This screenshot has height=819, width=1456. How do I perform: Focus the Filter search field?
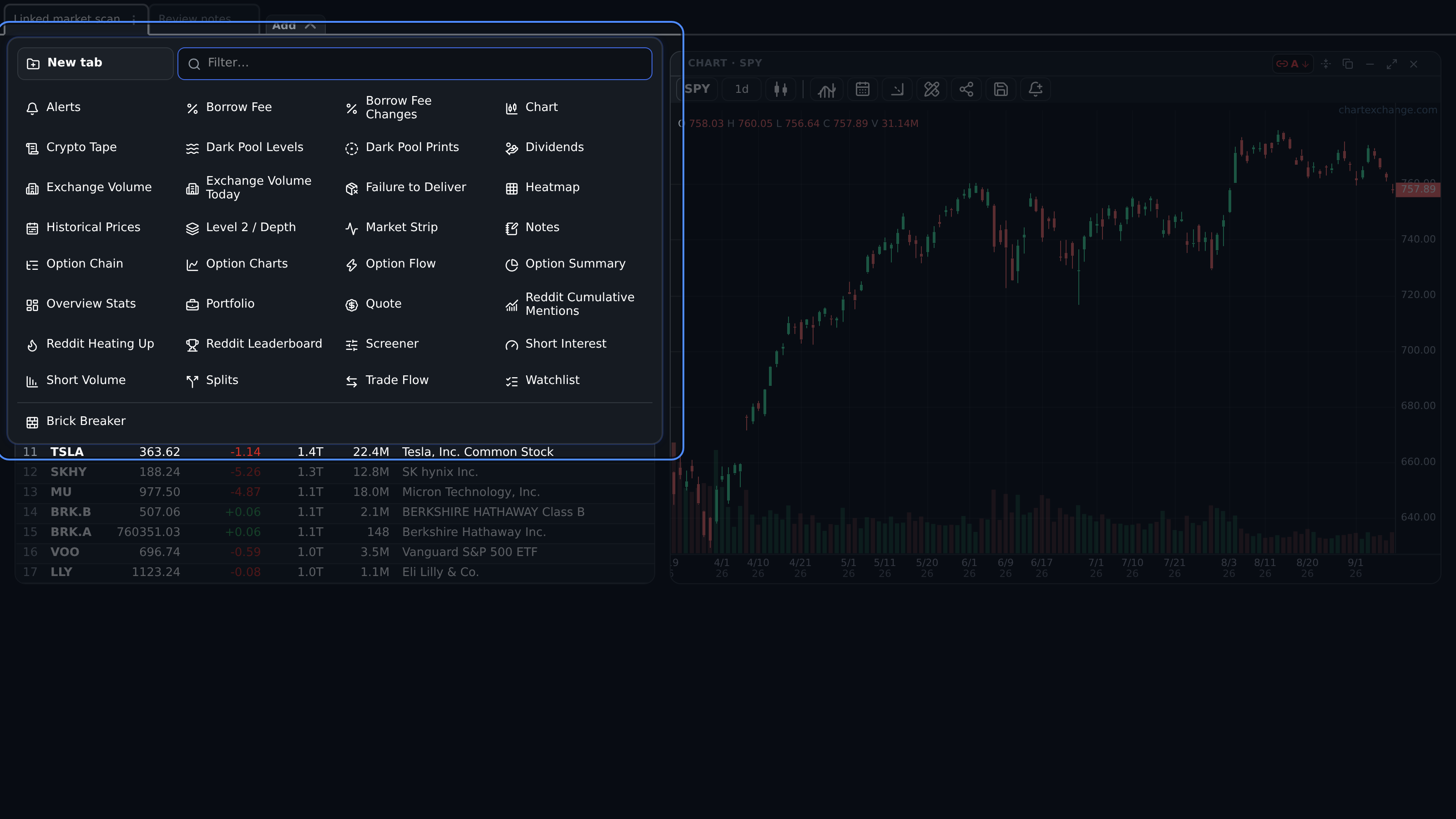coord(415,63)
